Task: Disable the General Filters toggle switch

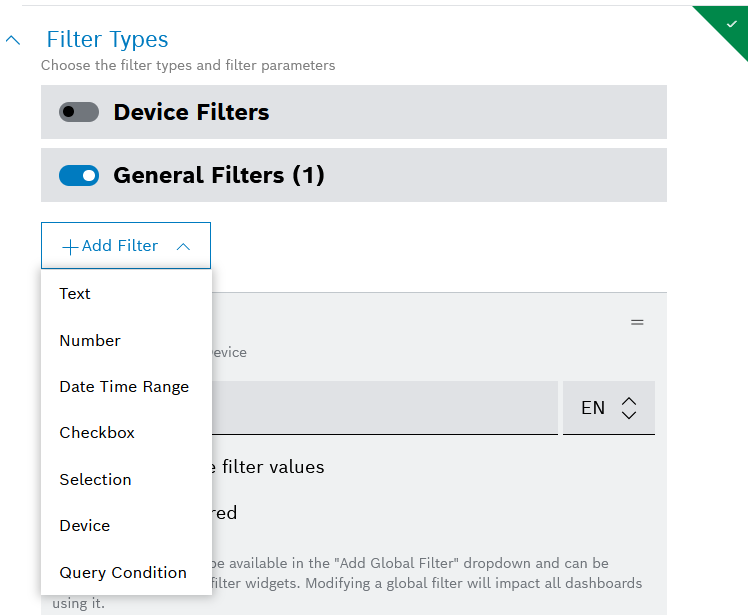Action: coord(79,175)
